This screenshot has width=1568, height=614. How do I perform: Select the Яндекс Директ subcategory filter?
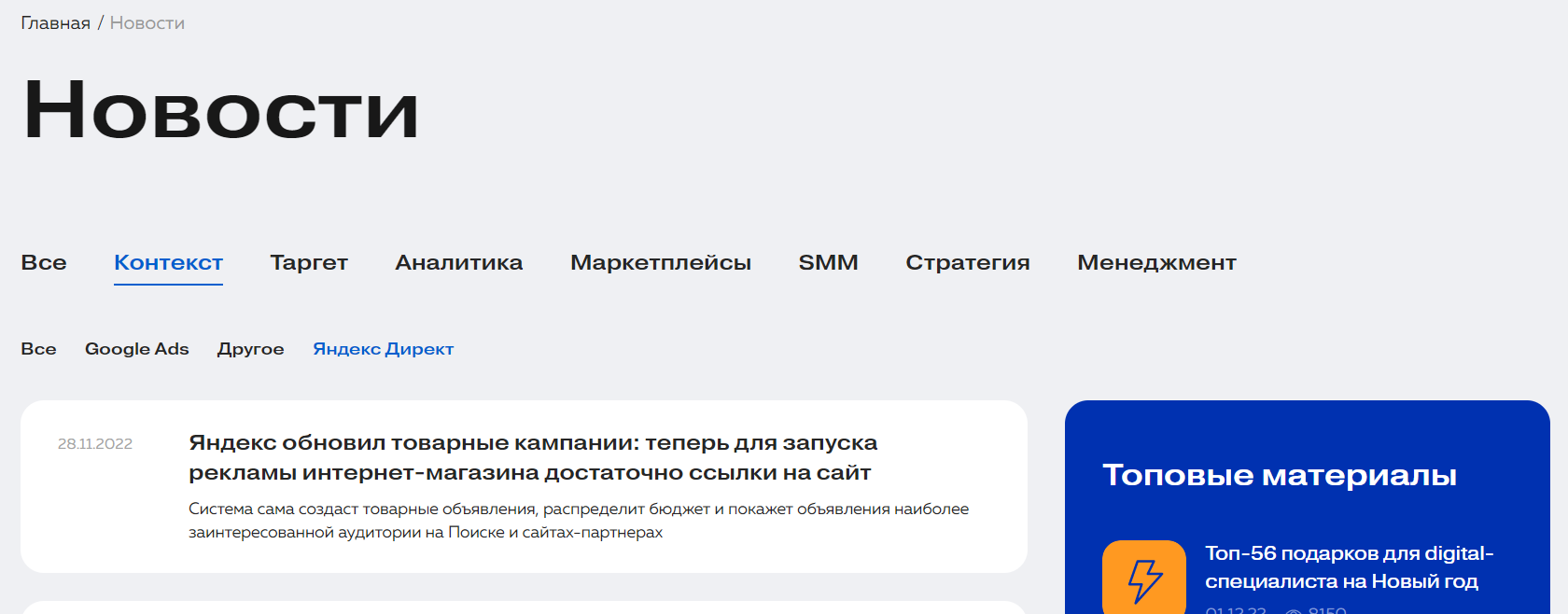[383, 349]
